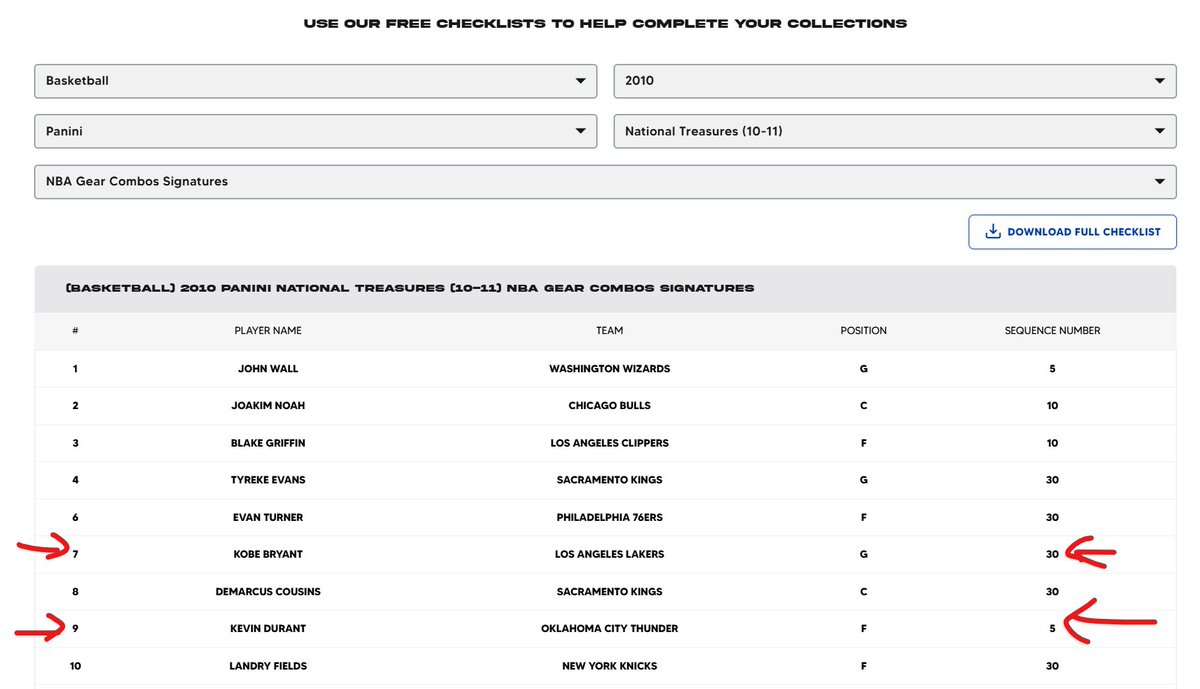Click position F in Kevin Durant row
The width and height of the screenshot is (1200, 689).
click(x=863, y=628)
